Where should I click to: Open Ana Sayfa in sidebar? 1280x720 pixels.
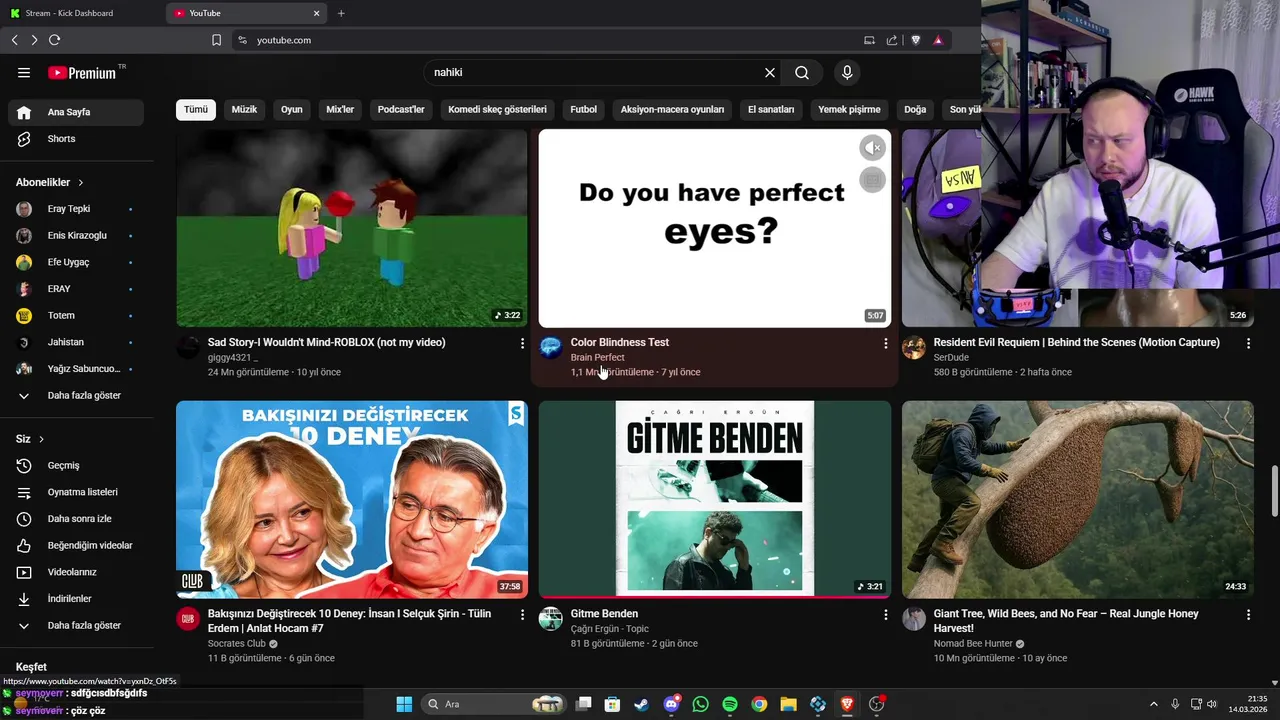[x=76, y=112]
